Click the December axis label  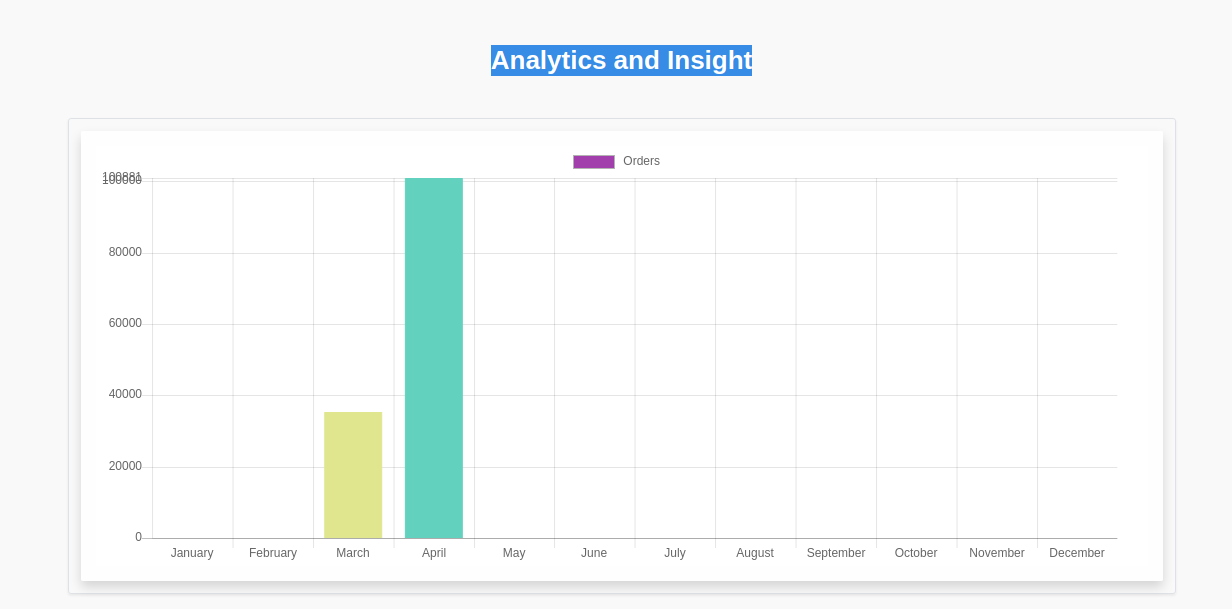[1077, 553]
